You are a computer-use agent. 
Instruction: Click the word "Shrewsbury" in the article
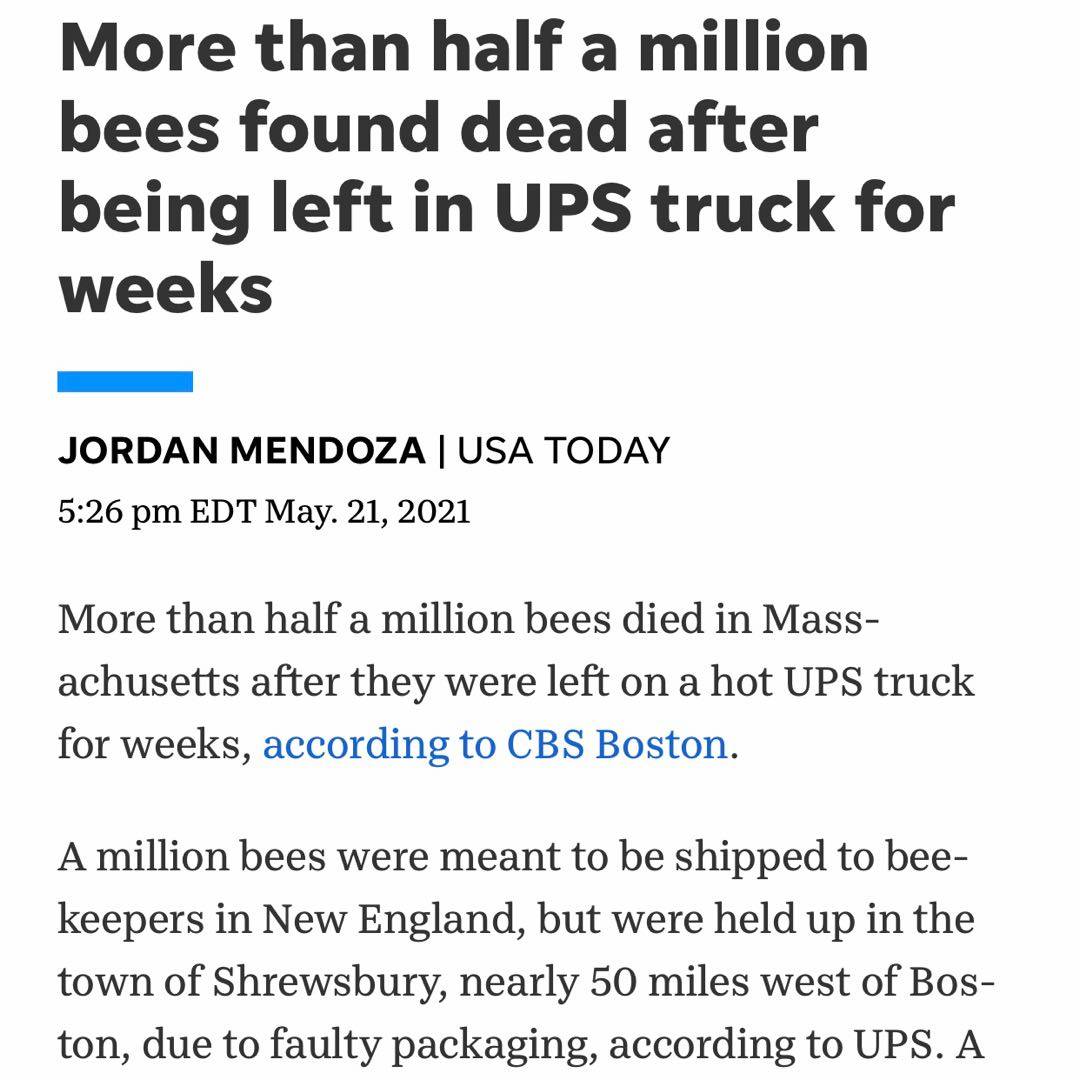coord(328,982)
